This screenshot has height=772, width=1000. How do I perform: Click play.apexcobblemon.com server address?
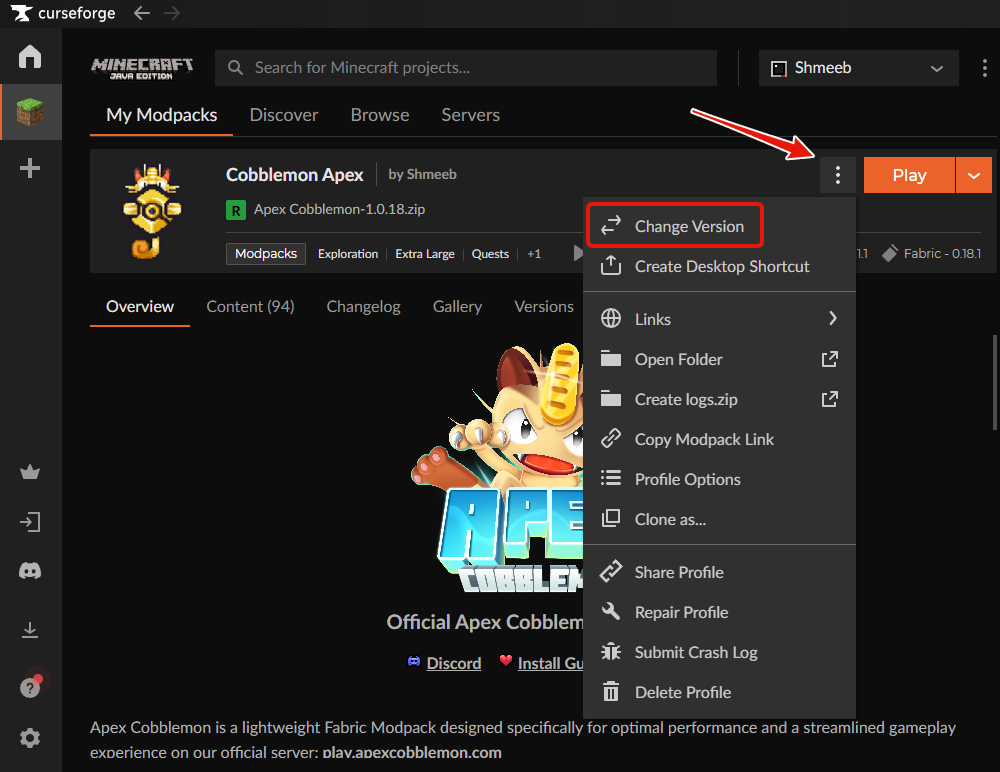412,753
